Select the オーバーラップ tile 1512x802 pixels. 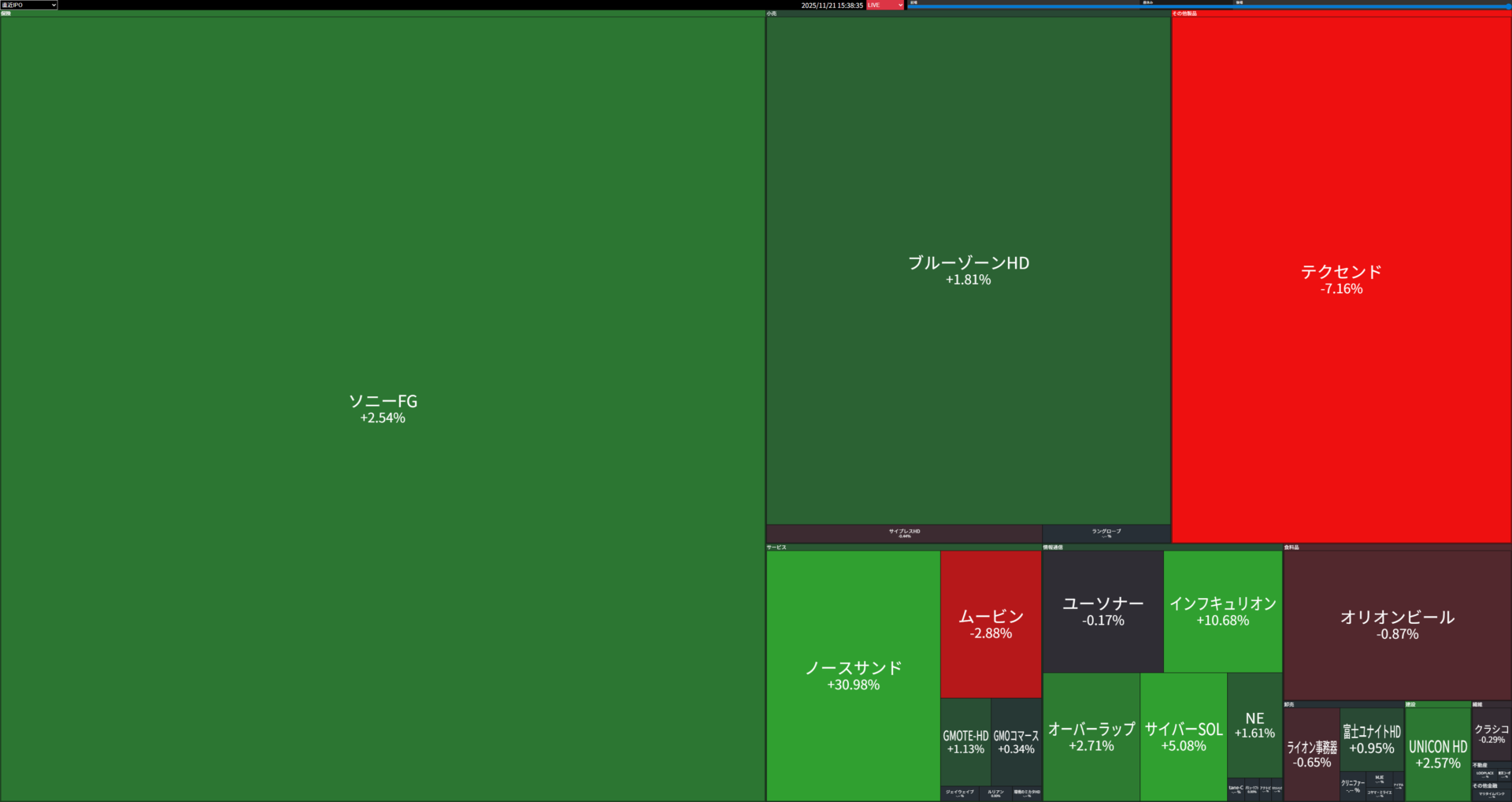(1091, 737)
